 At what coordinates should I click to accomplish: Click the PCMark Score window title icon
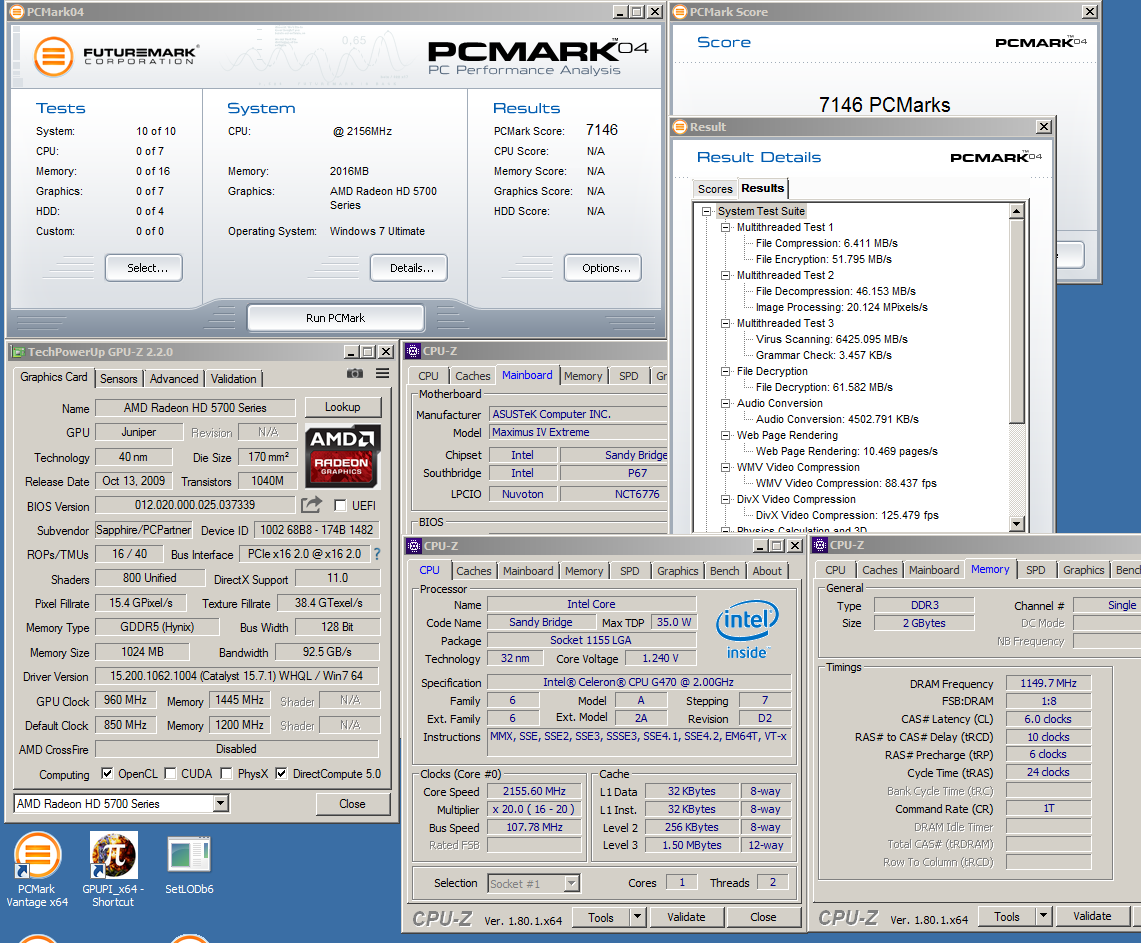coord(680,12)
